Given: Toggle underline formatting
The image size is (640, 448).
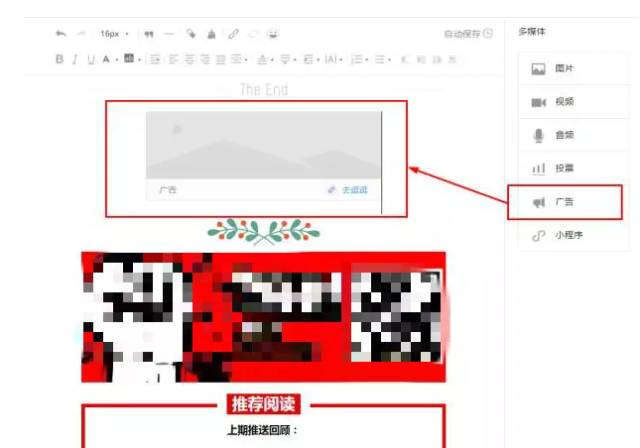Looking at the screenshot, I should point(91,60).
